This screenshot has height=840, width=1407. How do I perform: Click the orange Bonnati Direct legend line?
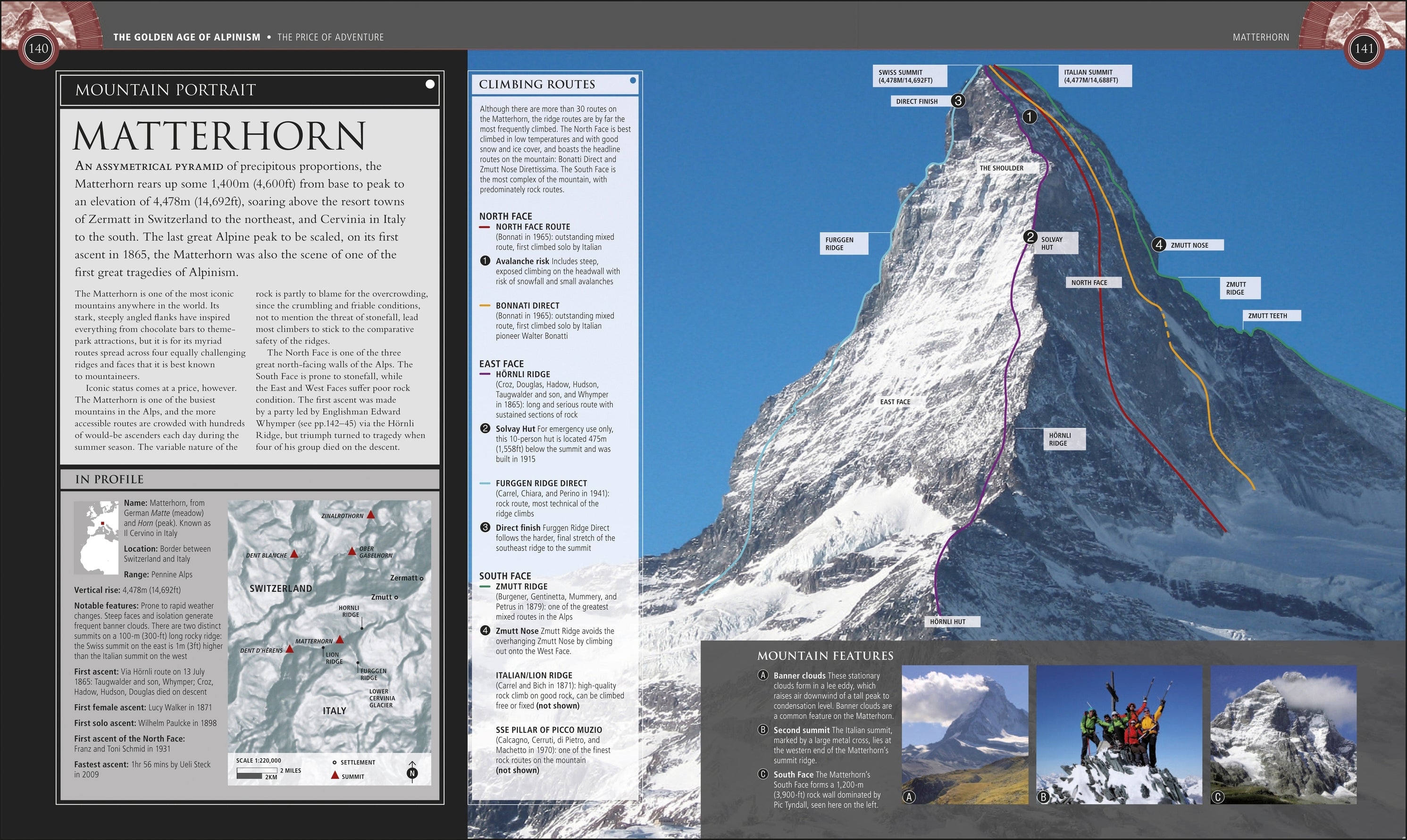tap(485, 306)
